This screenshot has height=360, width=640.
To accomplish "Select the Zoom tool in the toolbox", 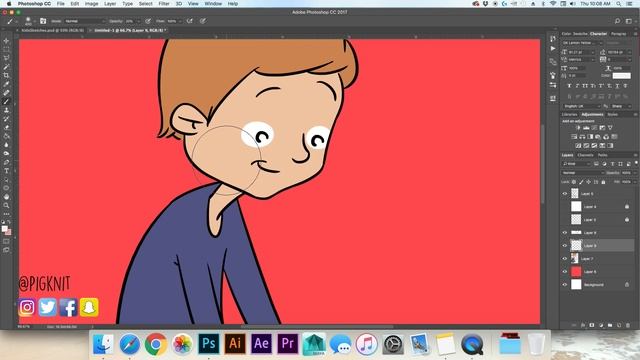I will pyautogui.click(x=6, y=205).
